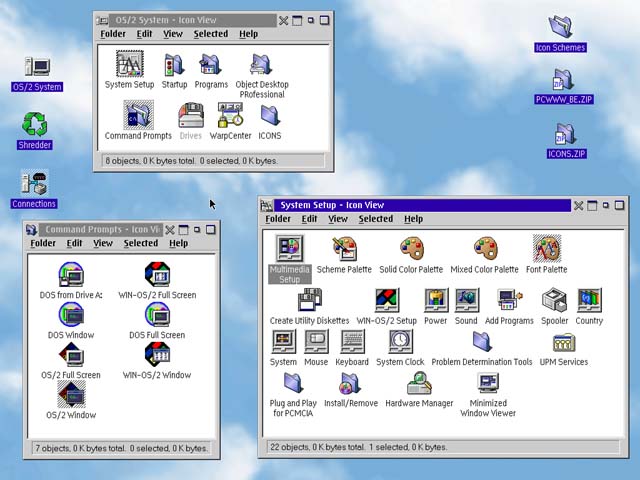This screenshot has width=640, height=480.
Task: Select Object Desktop Professional folder icon
Action: [261, 65]
